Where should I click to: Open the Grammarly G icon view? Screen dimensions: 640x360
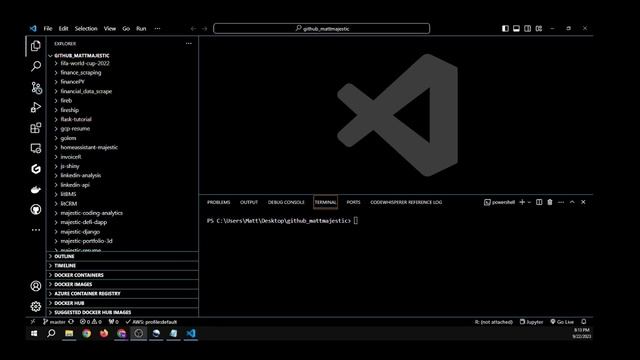pos(36,169)
